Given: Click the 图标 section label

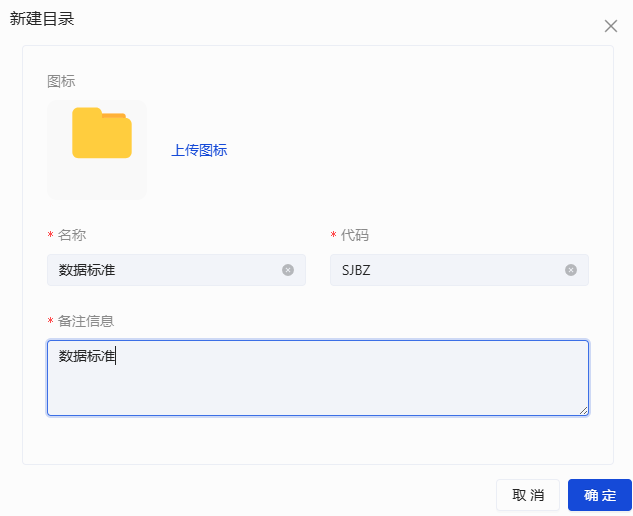Looking at the screenshot, I should 61,81.
